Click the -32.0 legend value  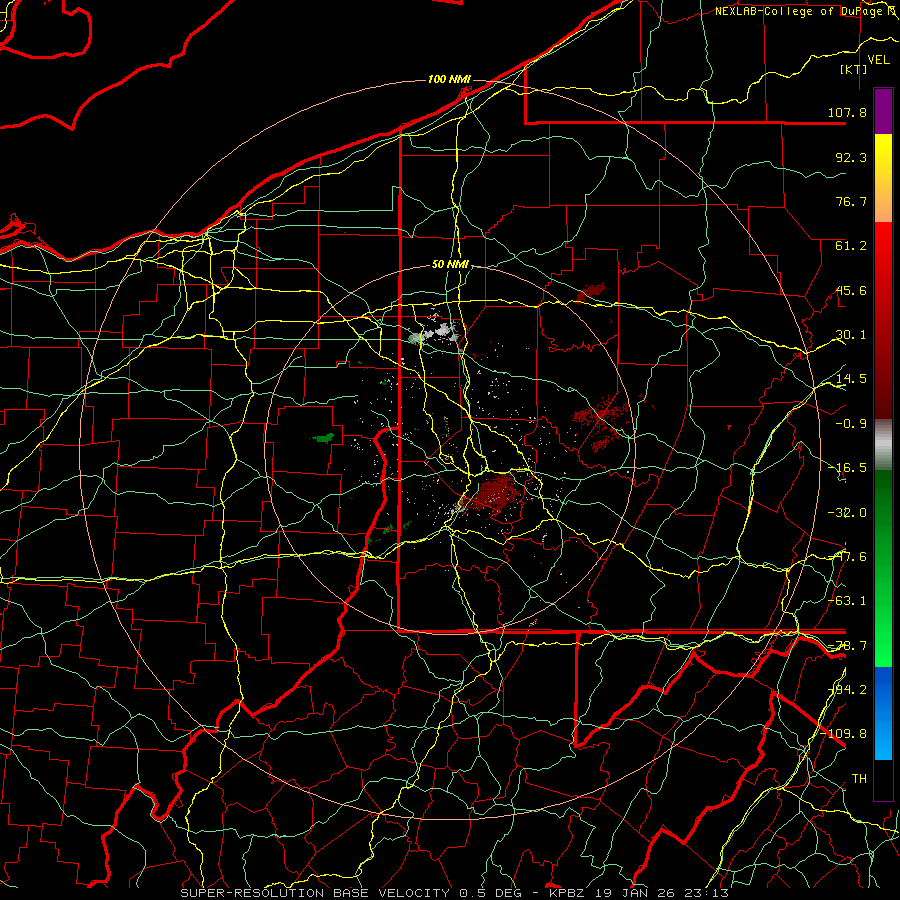click(847, 513)
